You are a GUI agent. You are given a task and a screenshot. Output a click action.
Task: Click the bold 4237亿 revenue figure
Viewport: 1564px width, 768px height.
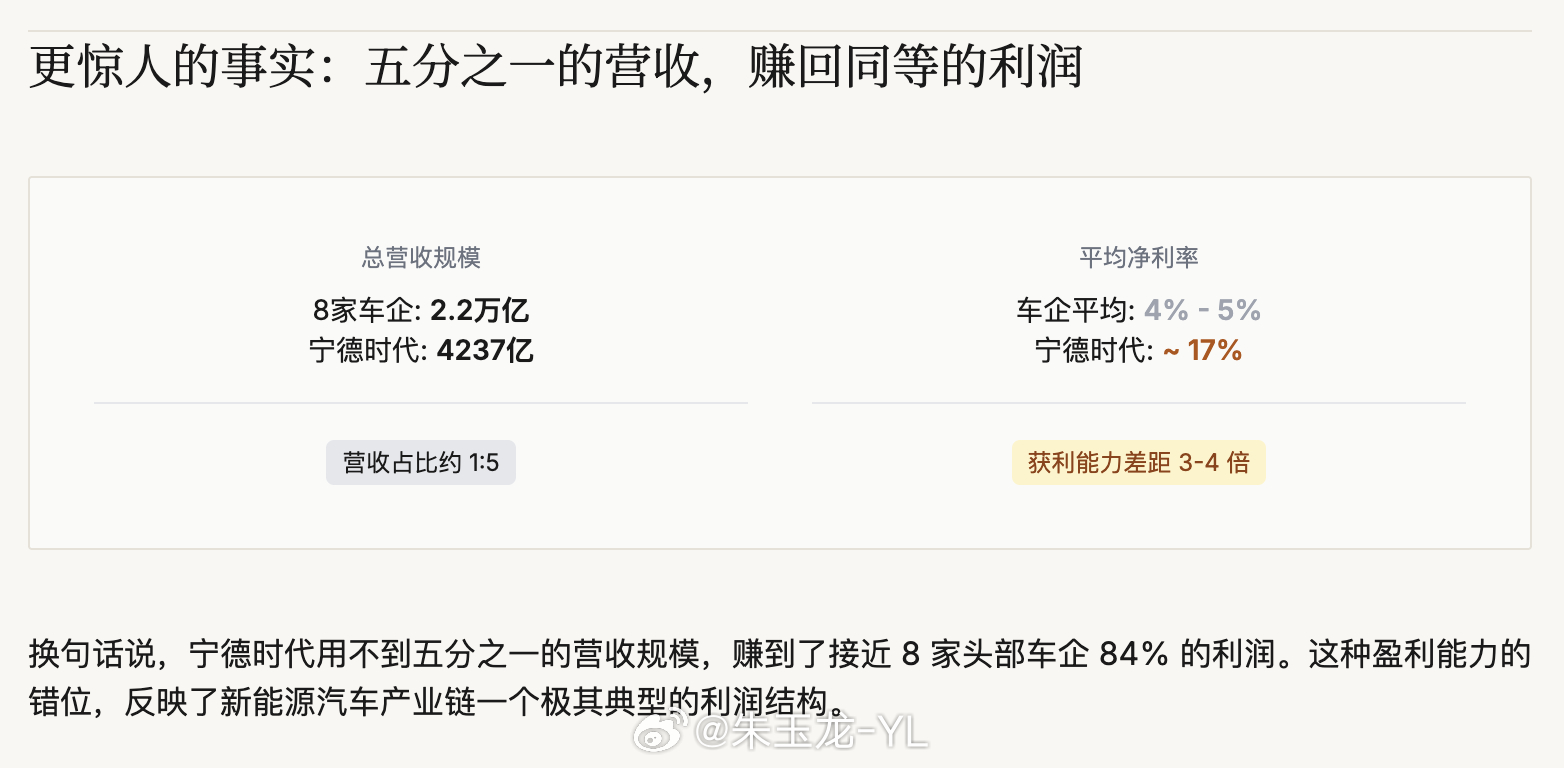coord(485,351)
